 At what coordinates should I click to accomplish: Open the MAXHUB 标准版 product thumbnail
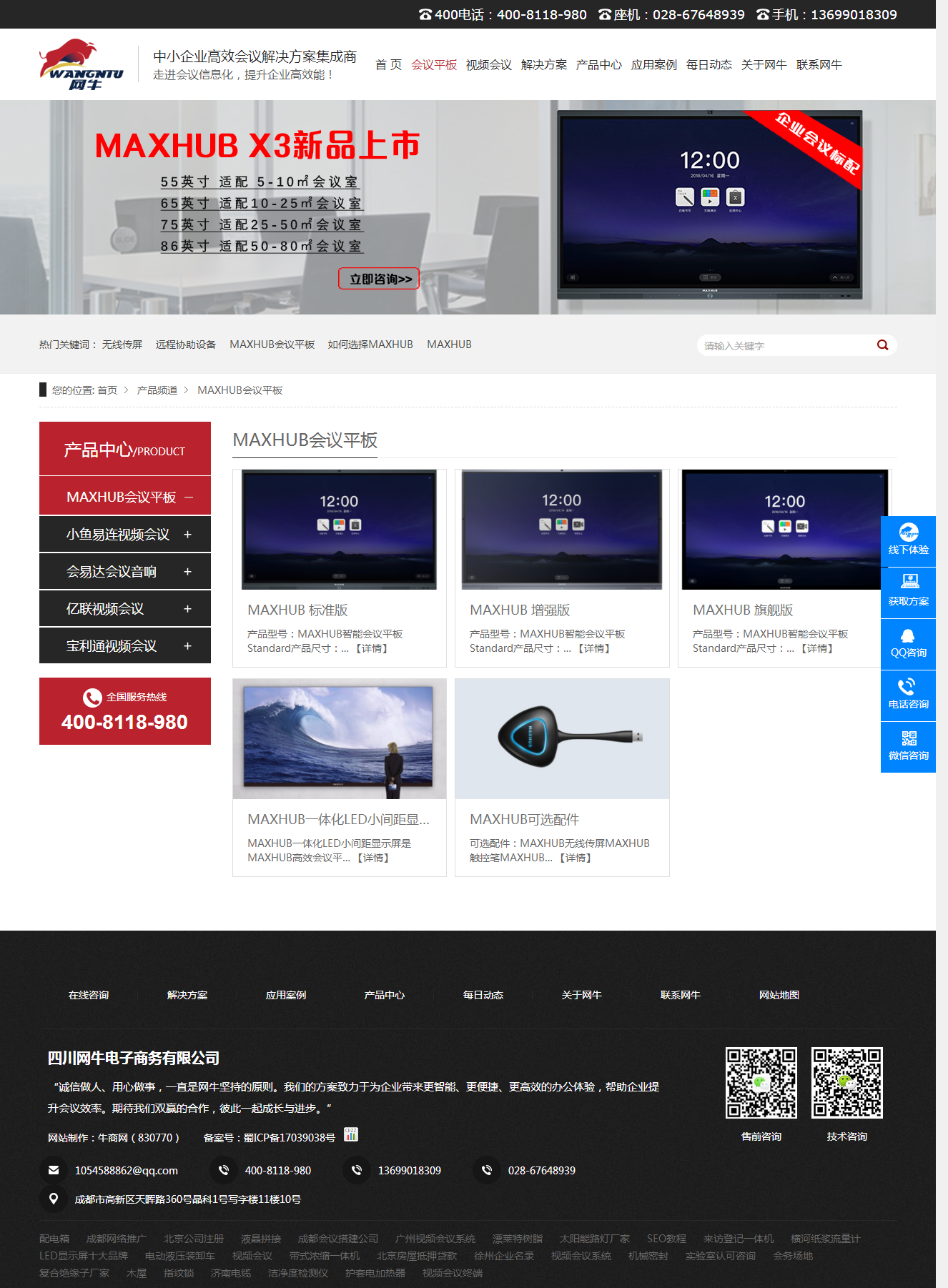coord(340,530)
